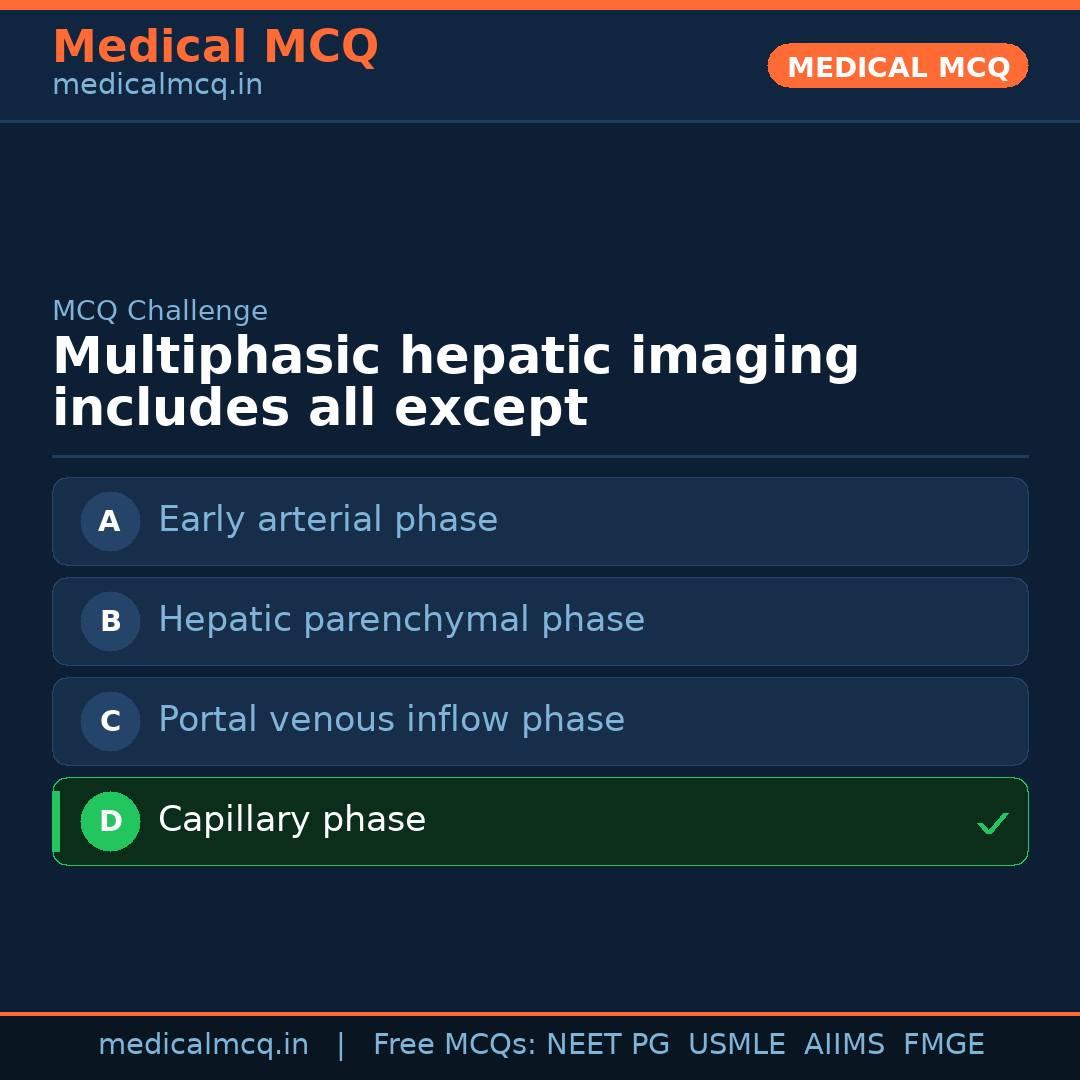Select the 'Early arterial phase' answer text
Screen dimensions: 1080x1080
pos(328,520)
